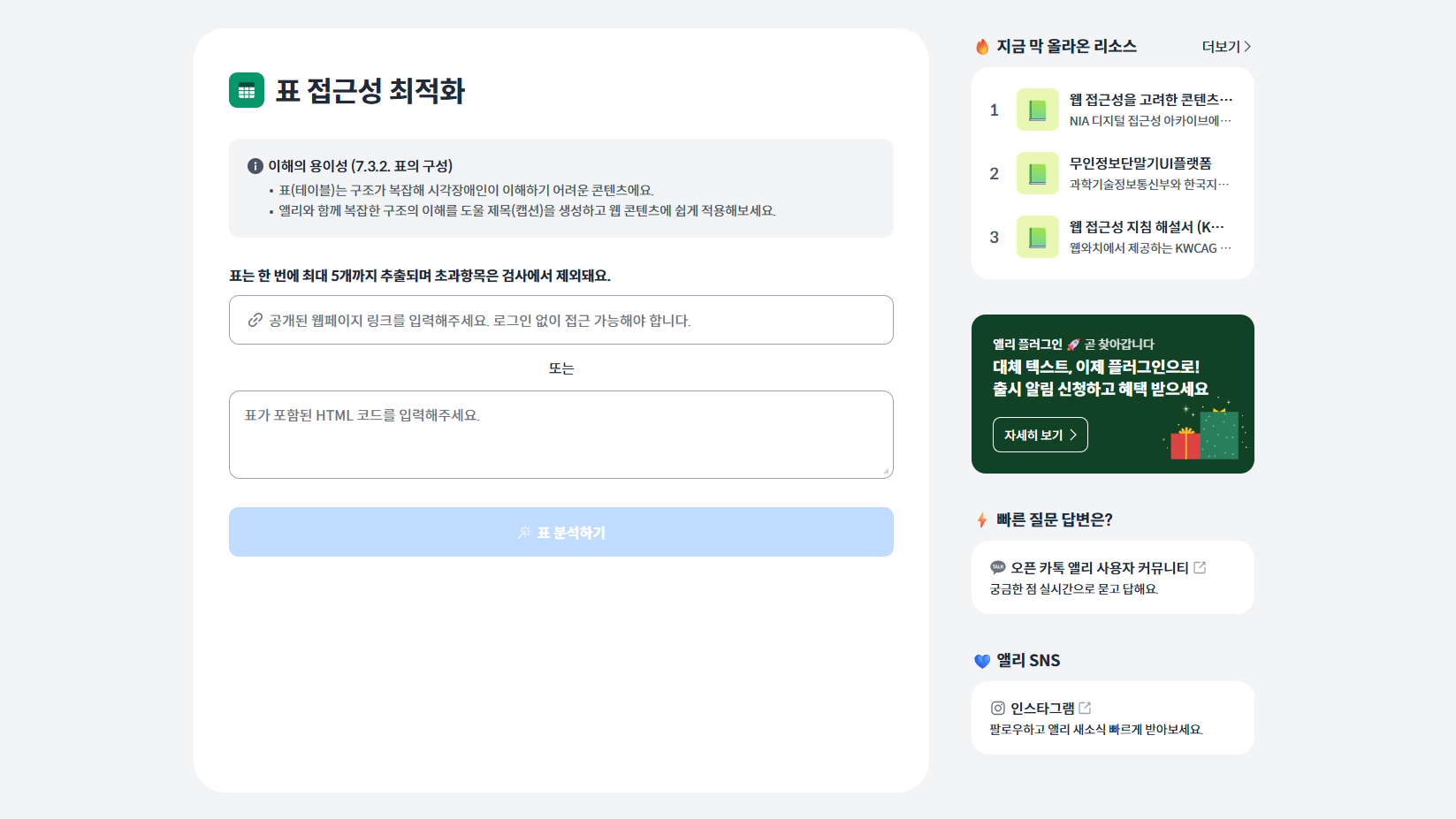This screenshot has height=819, width=1456.
Task: Click the 자세히 보기 button in banner
Action: (1041, 435)
